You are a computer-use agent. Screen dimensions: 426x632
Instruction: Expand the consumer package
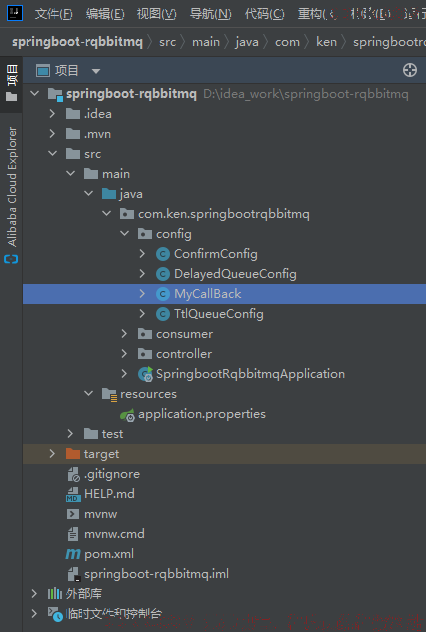pyautogui.click(x=124, y=333)
